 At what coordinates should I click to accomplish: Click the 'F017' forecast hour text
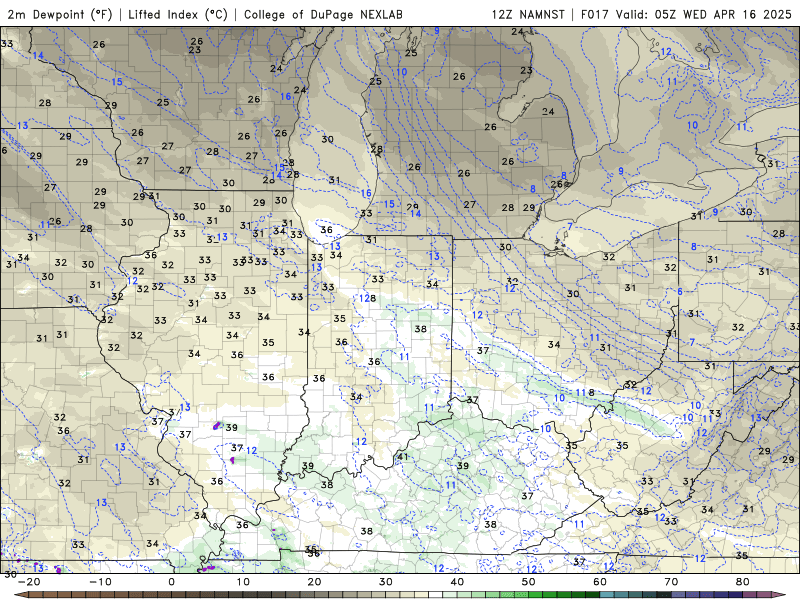pos(595,14)
